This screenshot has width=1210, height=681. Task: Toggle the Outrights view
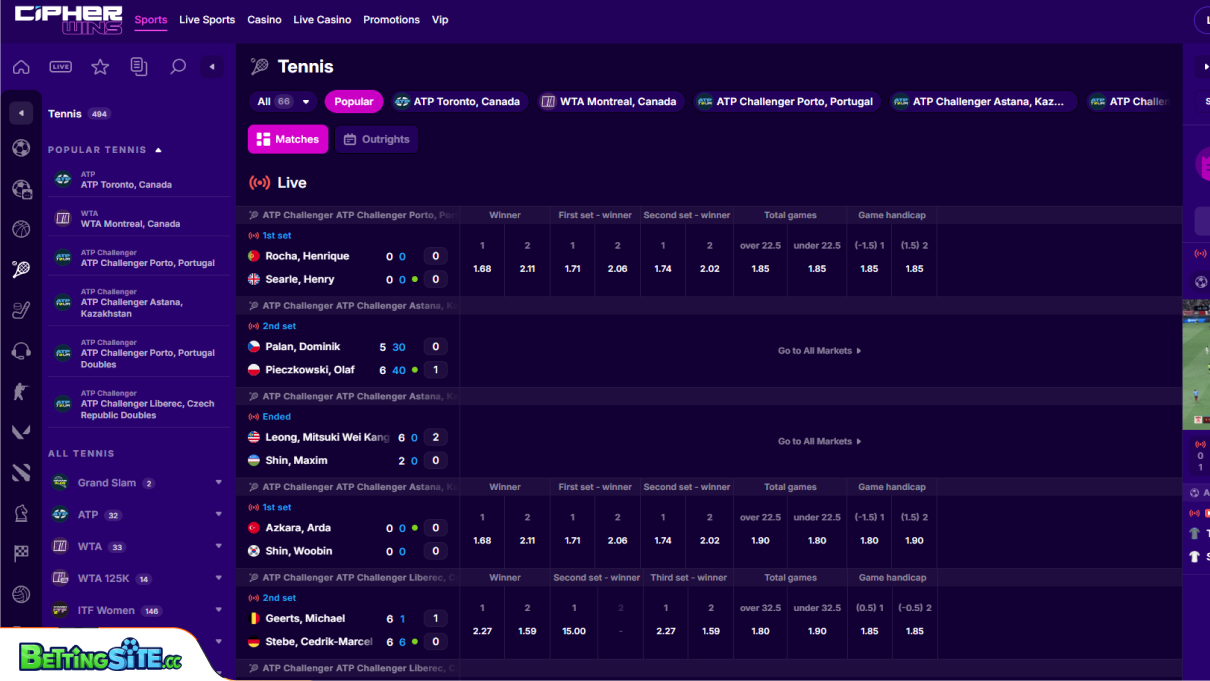pyautogui.click(x=376, y=139)
